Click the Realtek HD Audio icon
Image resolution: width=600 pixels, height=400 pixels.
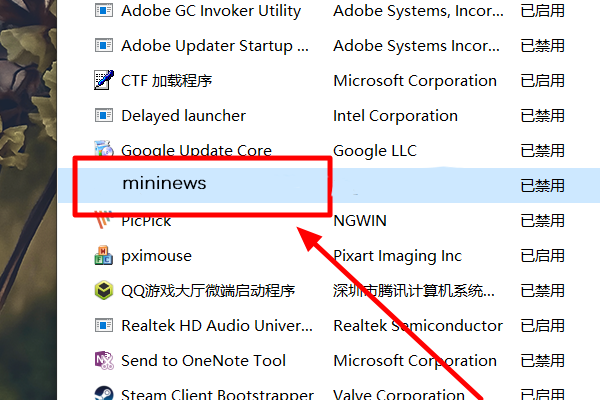pos(104,325)
